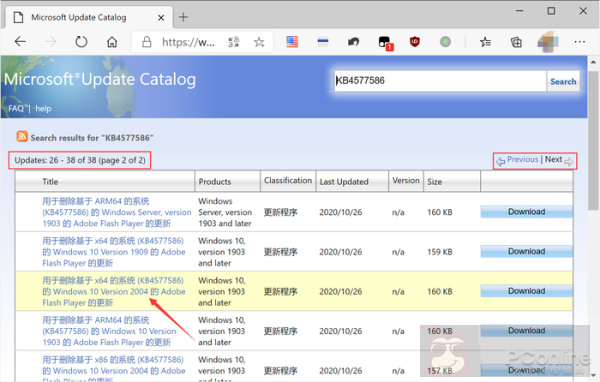Click the US flag extension icon
This screenshot has height=382, width=600.
pos(292,41)
